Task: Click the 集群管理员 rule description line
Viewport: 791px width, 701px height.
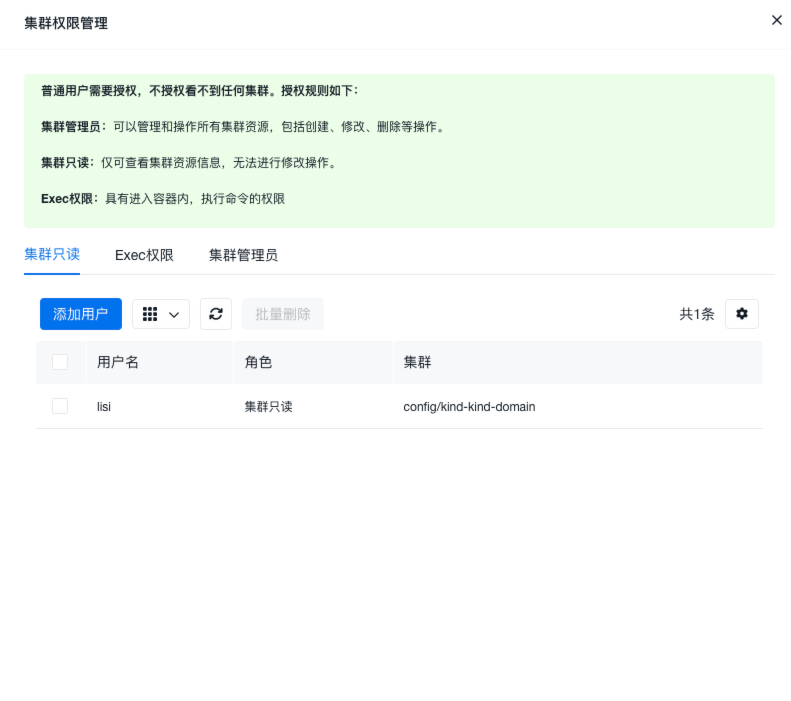Action: (x=244, y=127)
